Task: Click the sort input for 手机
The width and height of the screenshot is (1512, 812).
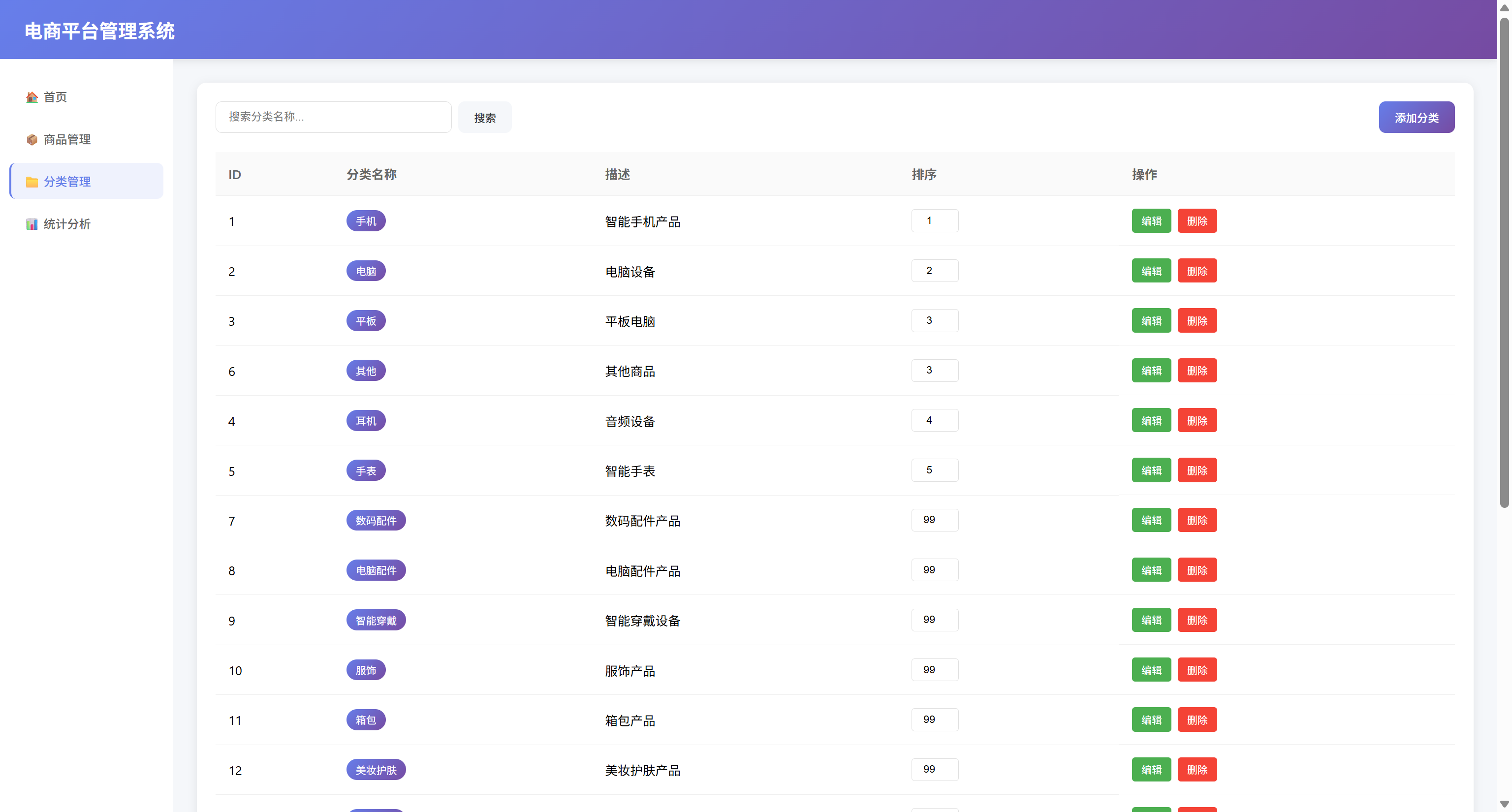Action: coord(935,220)
